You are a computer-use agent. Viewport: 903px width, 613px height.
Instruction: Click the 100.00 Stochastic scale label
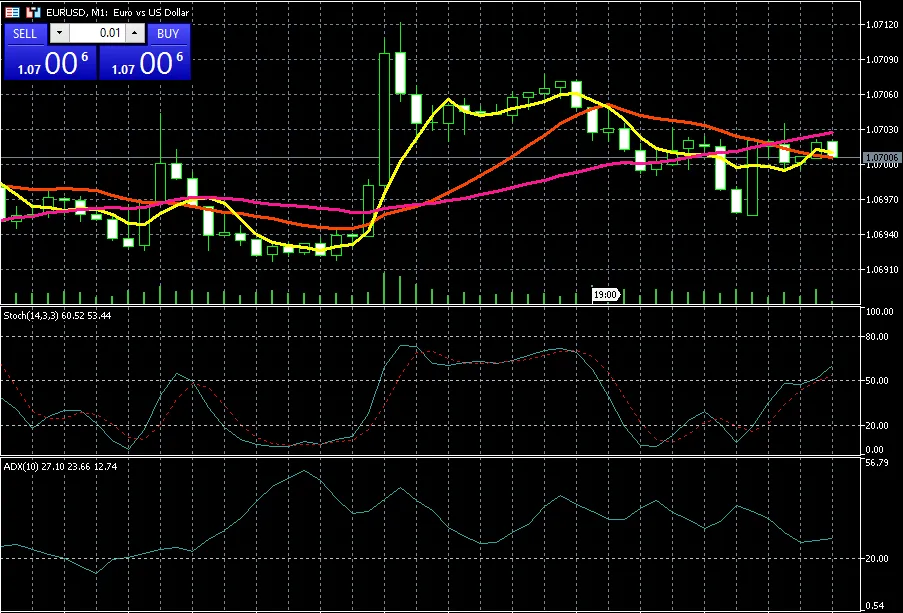(x=879, y=312)
